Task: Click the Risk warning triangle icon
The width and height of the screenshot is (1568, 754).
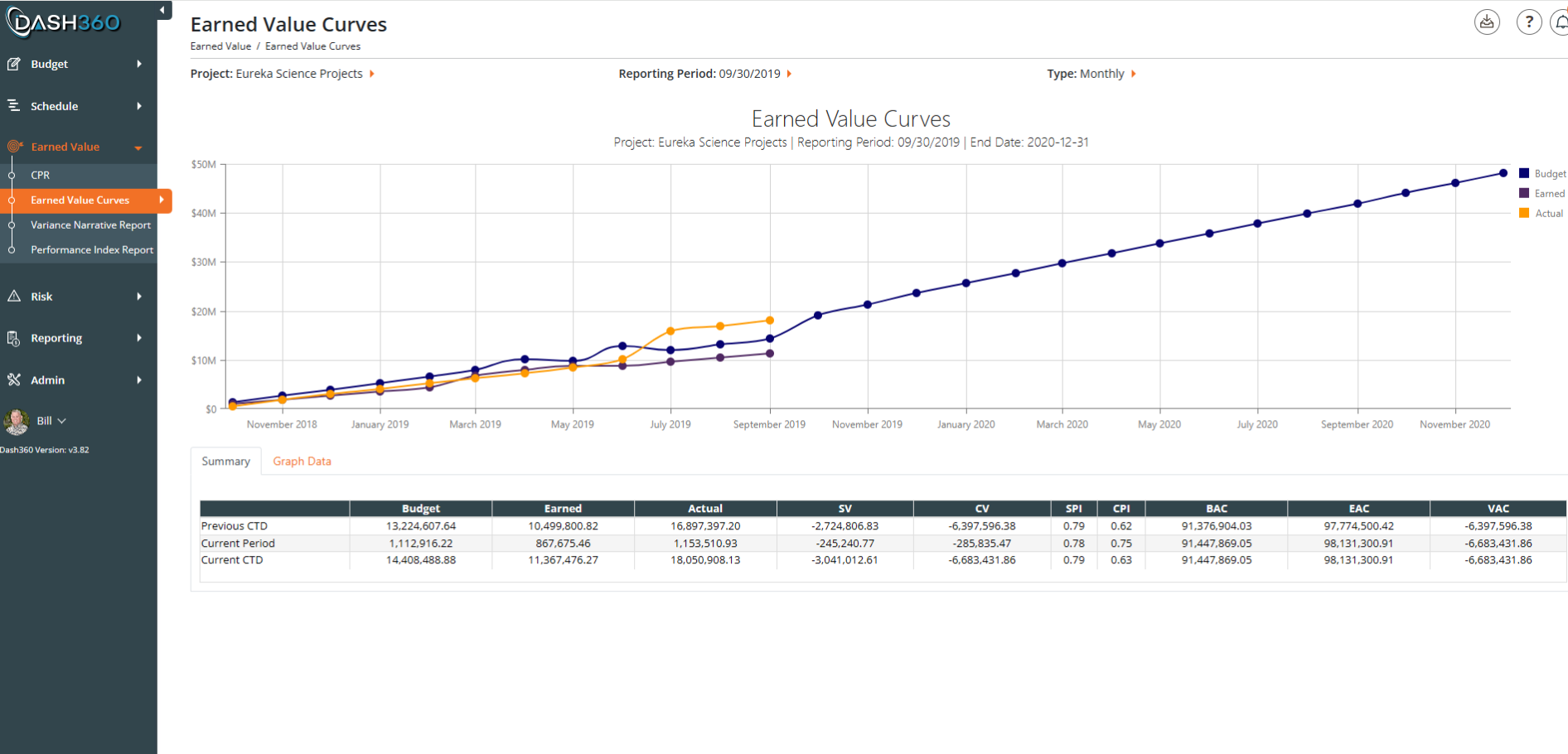Action: (x=14, y=296)
